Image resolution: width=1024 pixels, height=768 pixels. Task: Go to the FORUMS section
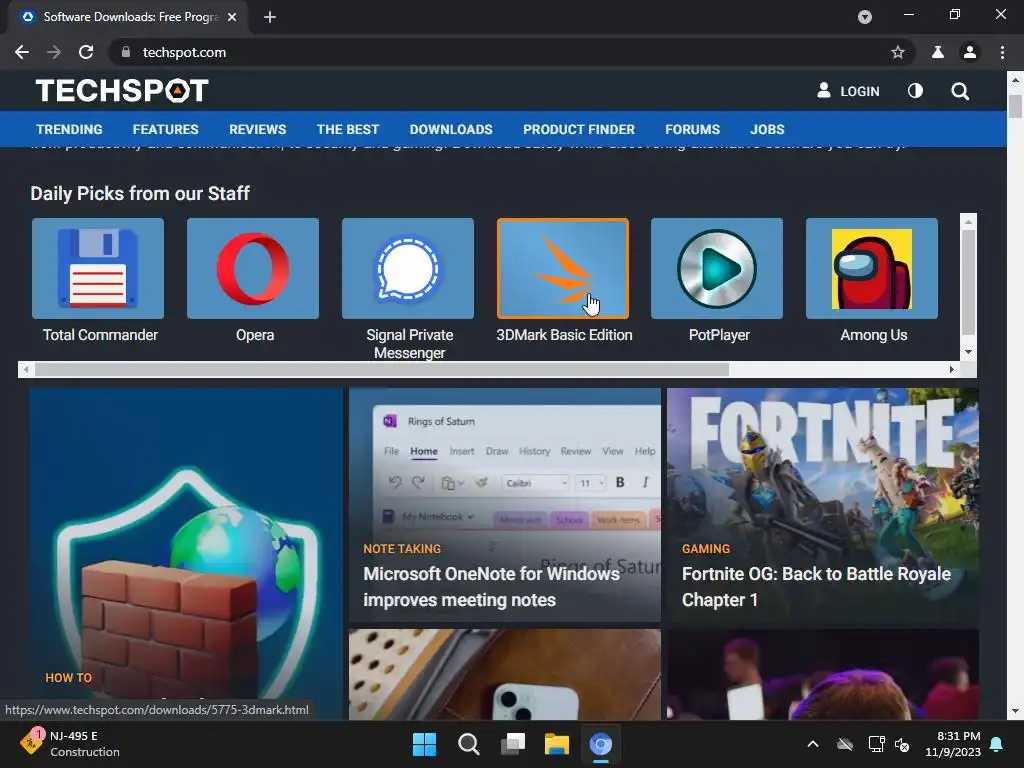tap(692, 129)
